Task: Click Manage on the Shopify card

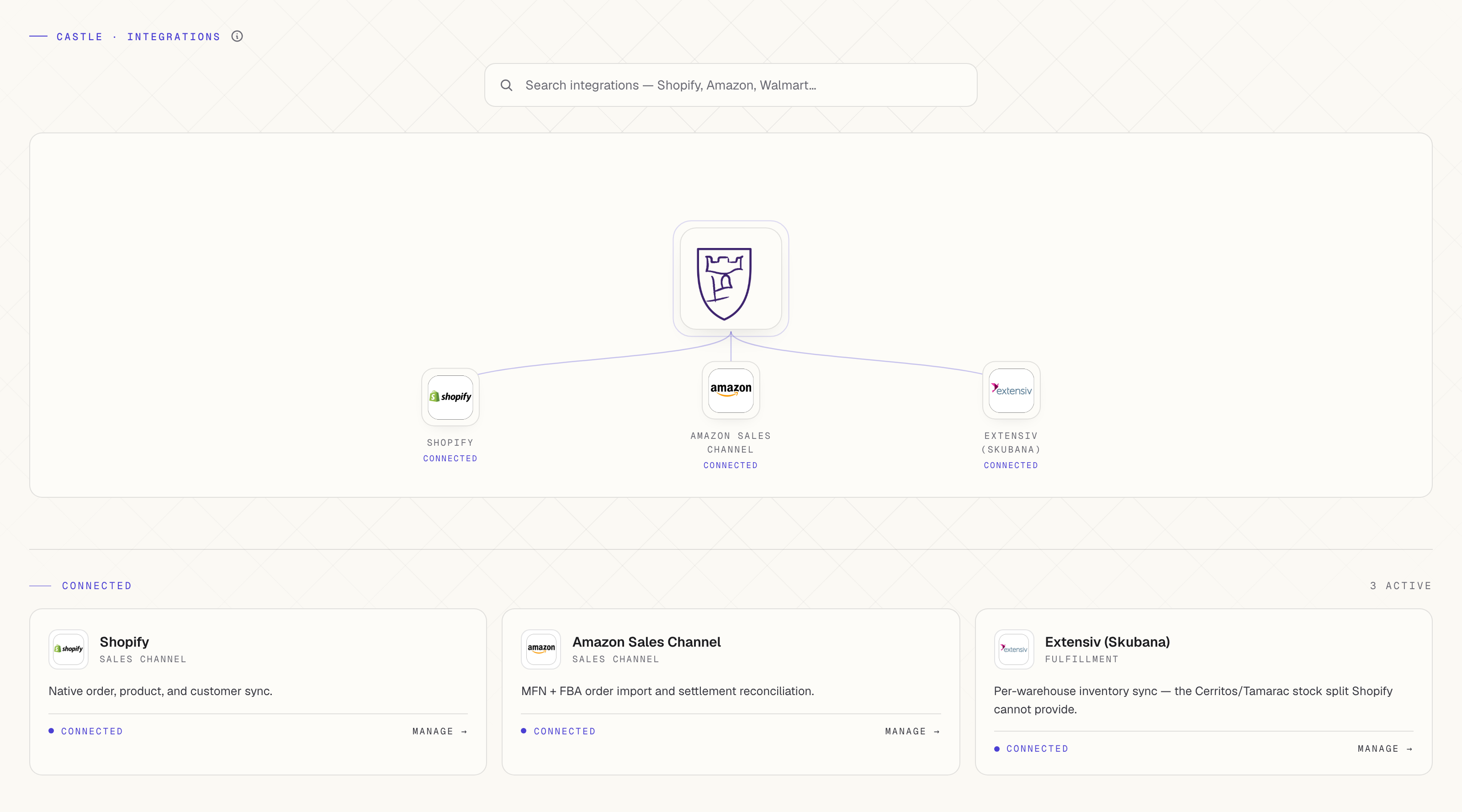Action: [x=440, y=731]
